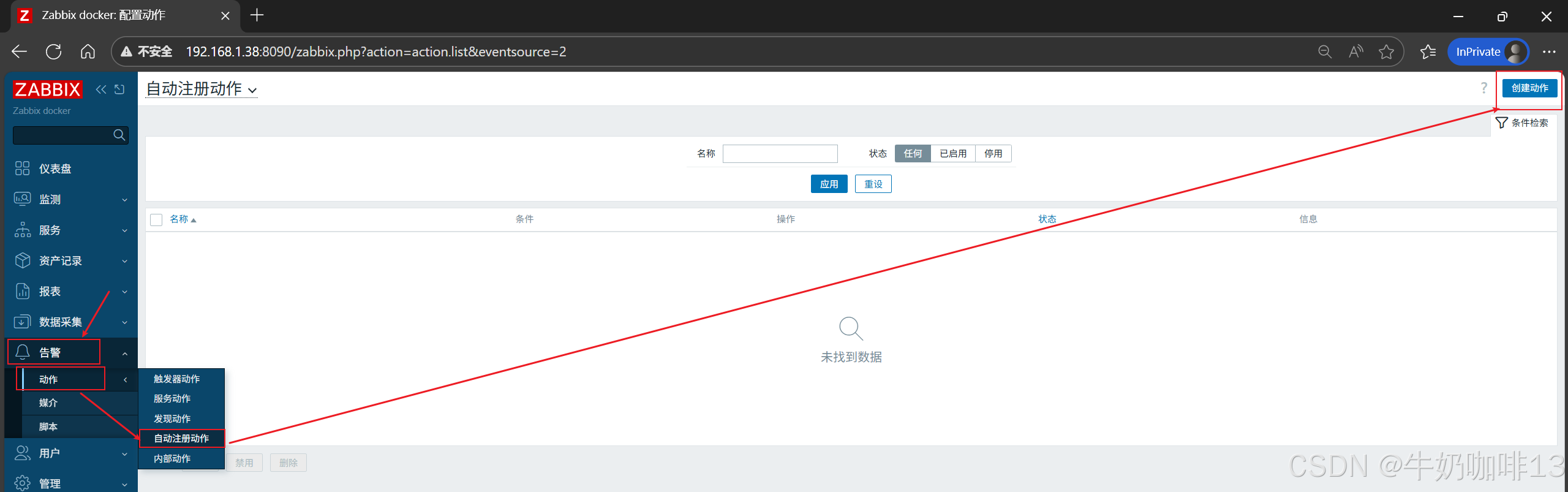Image resolution: width=1568 pixels, height=492 pixels.
Task: Open 仪表盘 dashboard icon
Action: pos(23,168)
